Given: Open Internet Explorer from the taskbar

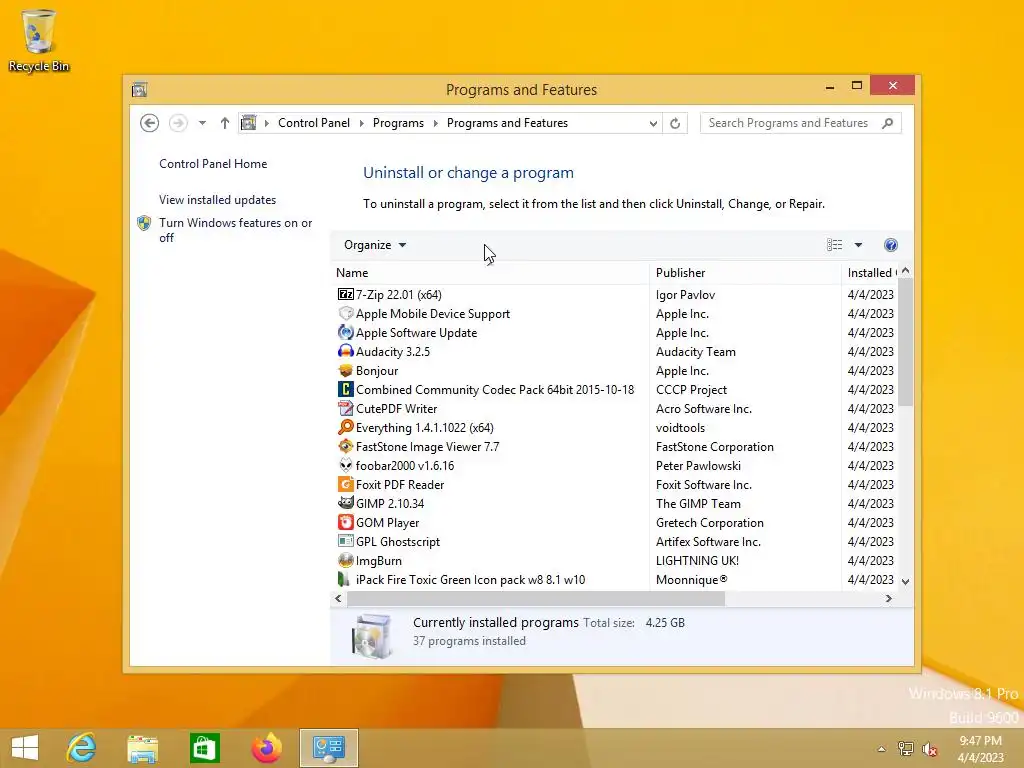Looking at the screenshot, I should (x=82, y=748).
